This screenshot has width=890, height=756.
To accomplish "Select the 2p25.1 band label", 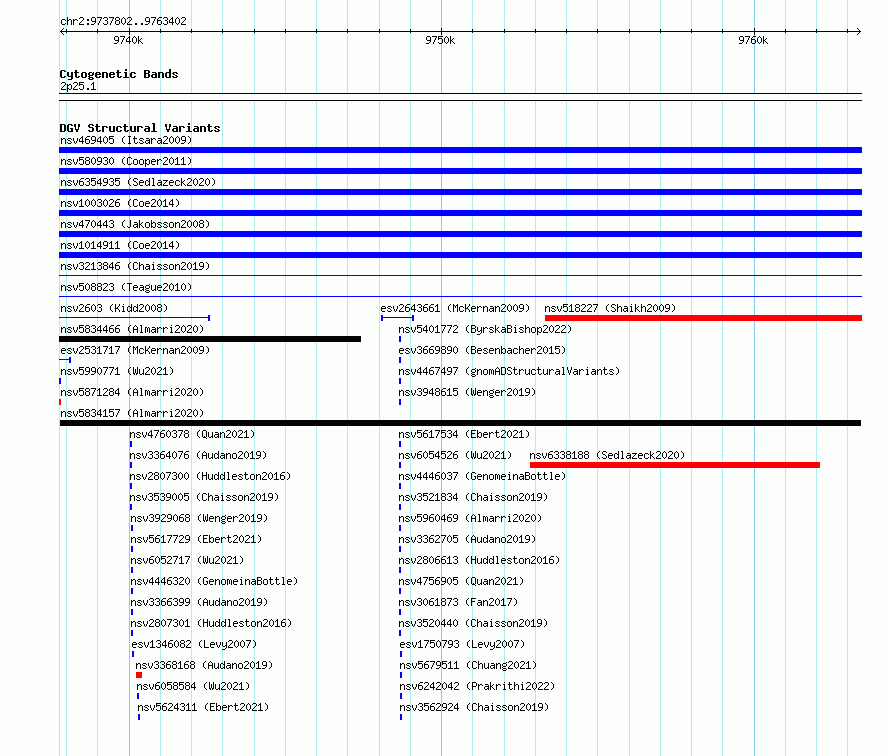I will coord(78,86).
